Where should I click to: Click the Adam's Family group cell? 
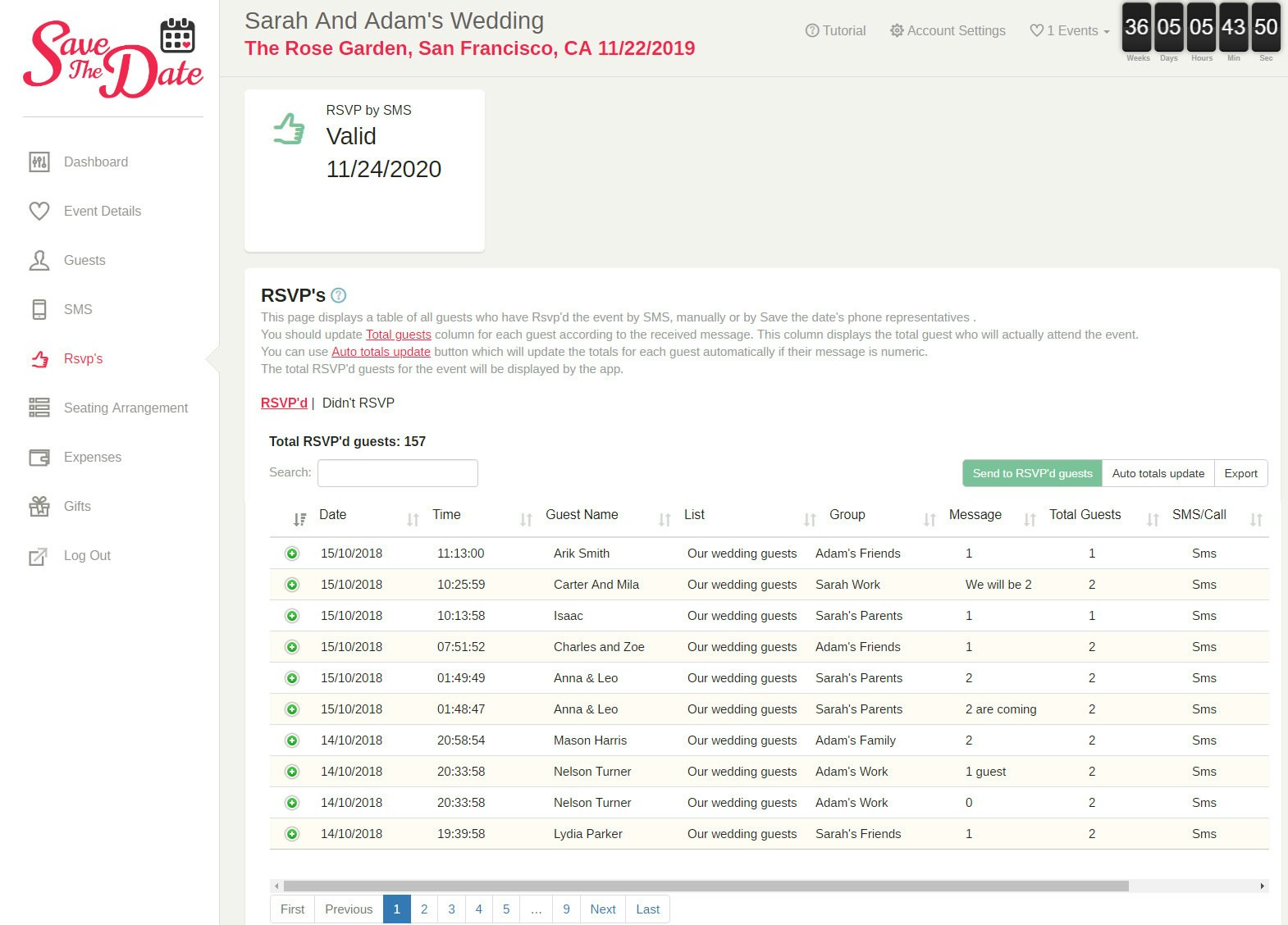(856, 740)
